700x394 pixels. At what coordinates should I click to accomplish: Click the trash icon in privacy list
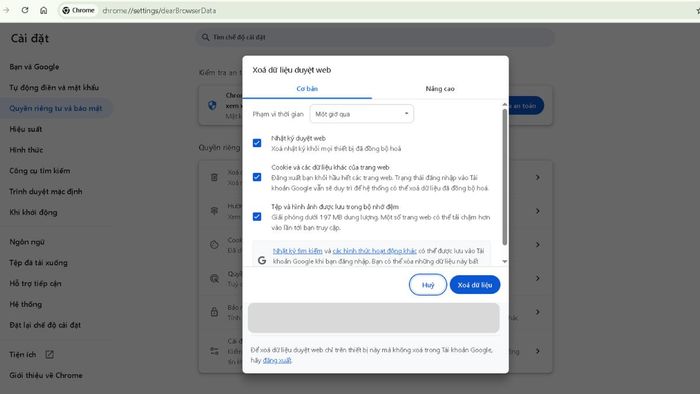[214, 177]
